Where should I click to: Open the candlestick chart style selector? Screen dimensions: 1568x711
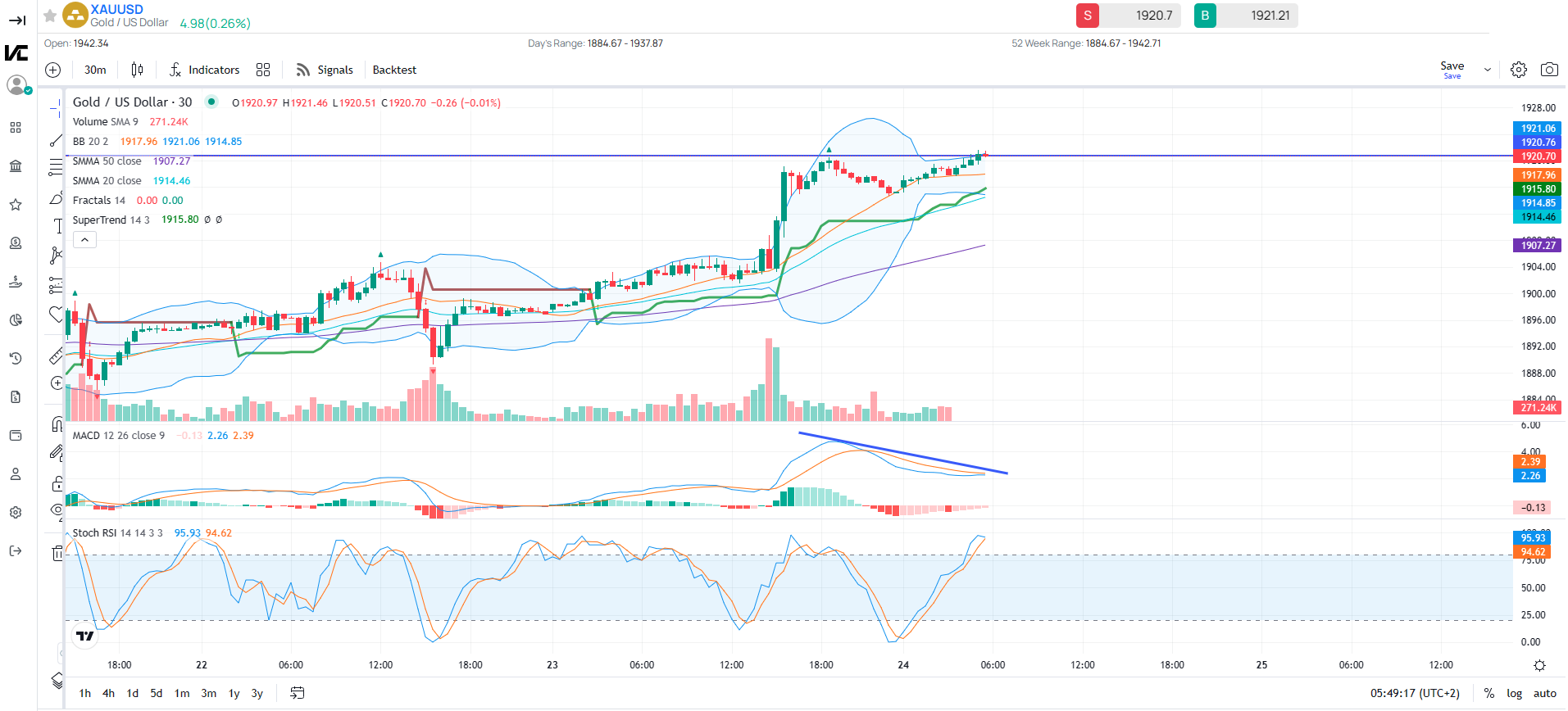tap(137, 70)
